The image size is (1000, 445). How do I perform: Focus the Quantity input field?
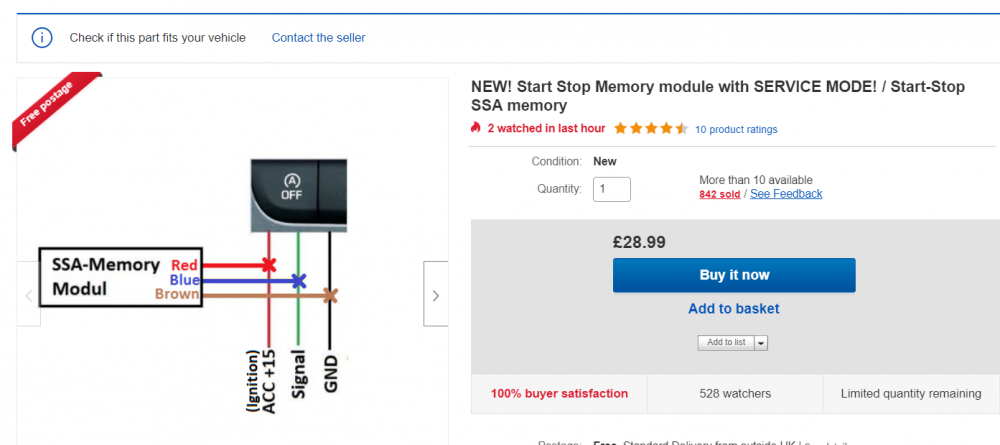point(612,189)
